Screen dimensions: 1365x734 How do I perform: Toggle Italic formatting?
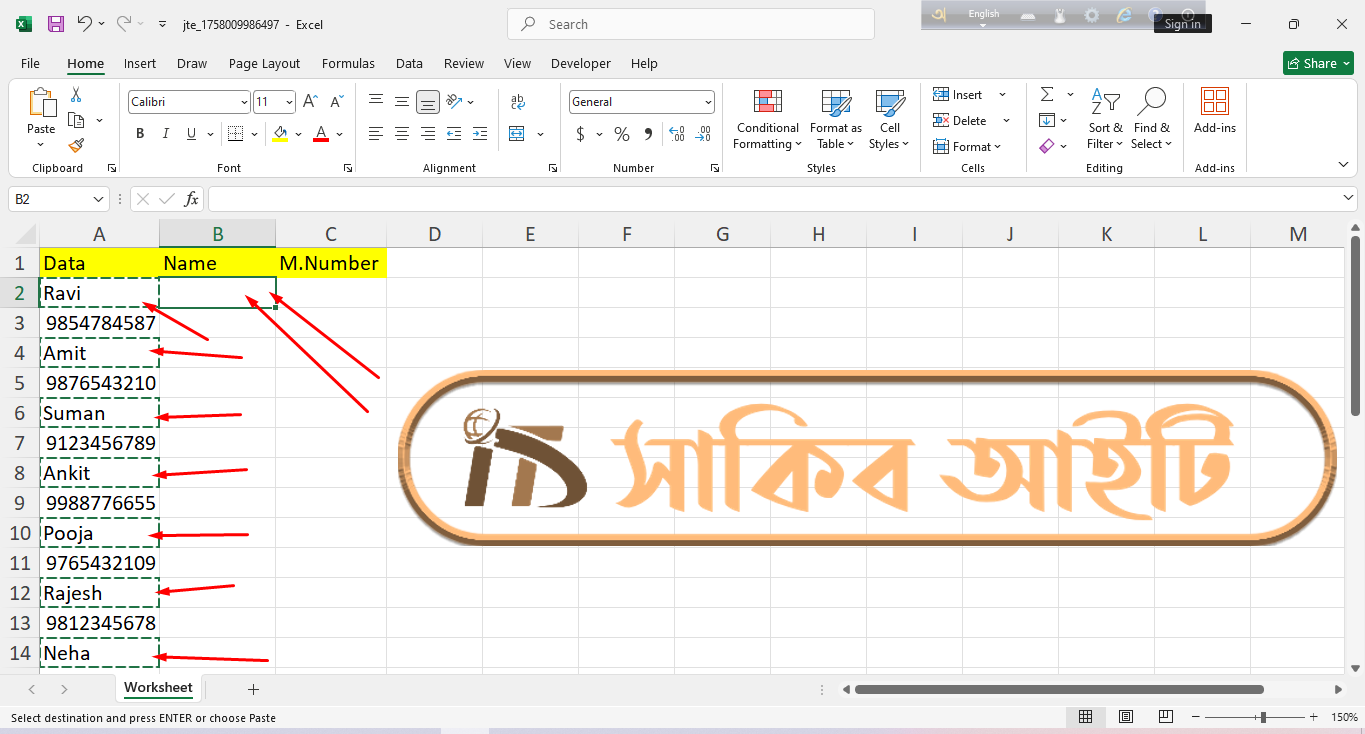click(165, 134)
